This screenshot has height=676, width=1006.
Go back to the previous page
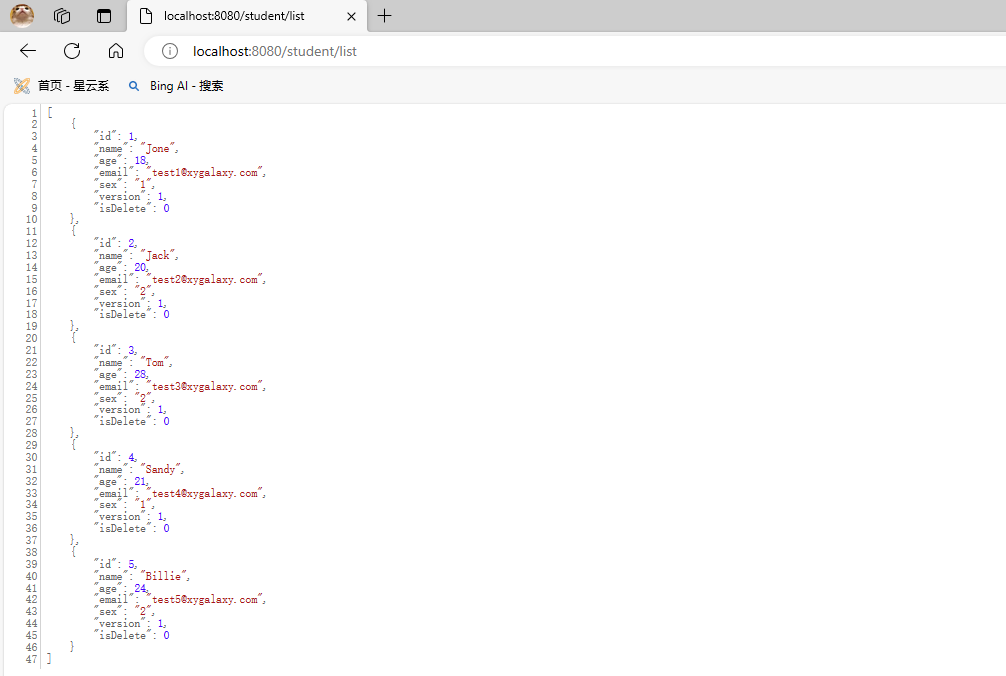pos(28,51)
